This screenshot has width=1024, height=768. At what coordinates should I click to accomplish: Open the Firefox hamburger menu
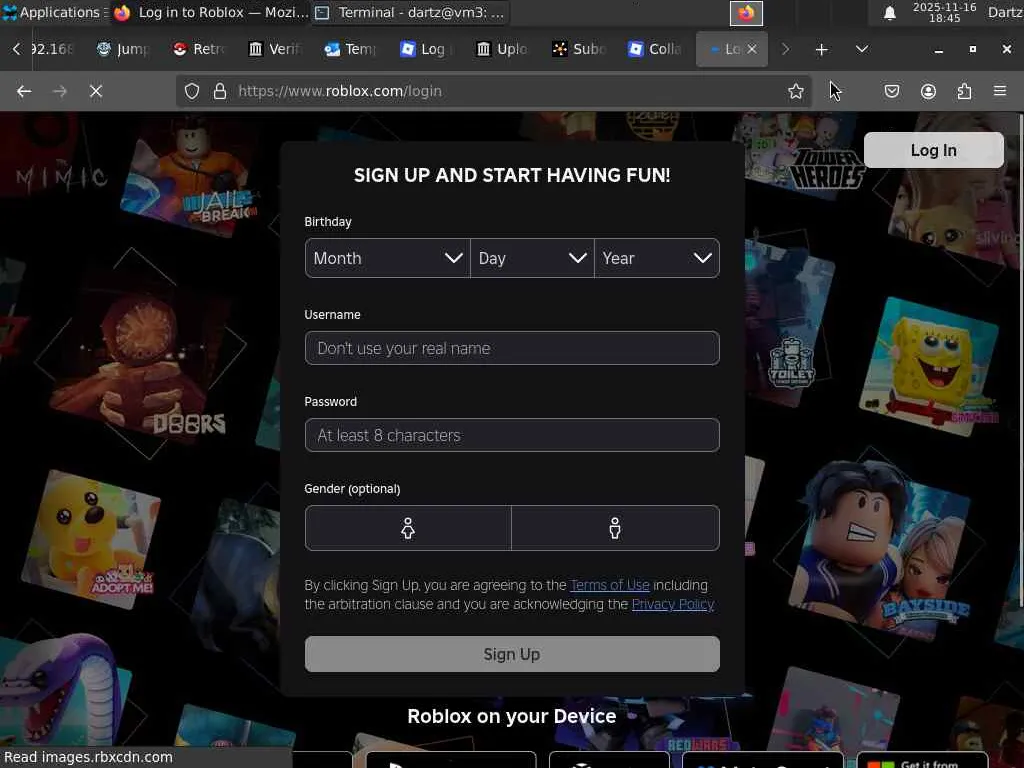[x=1000, y=91]
